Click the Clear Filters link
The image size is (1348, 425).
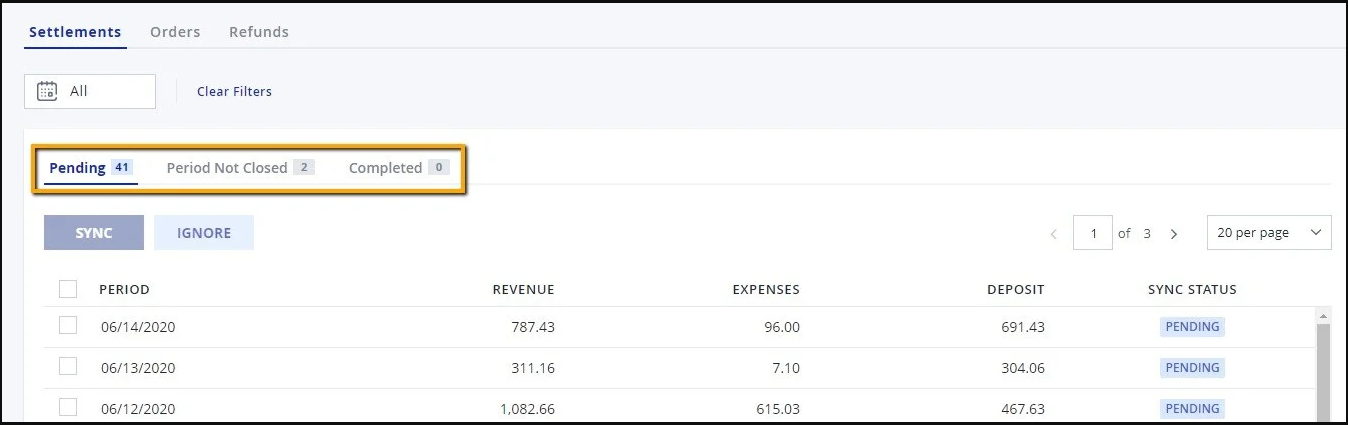[234, 91]
